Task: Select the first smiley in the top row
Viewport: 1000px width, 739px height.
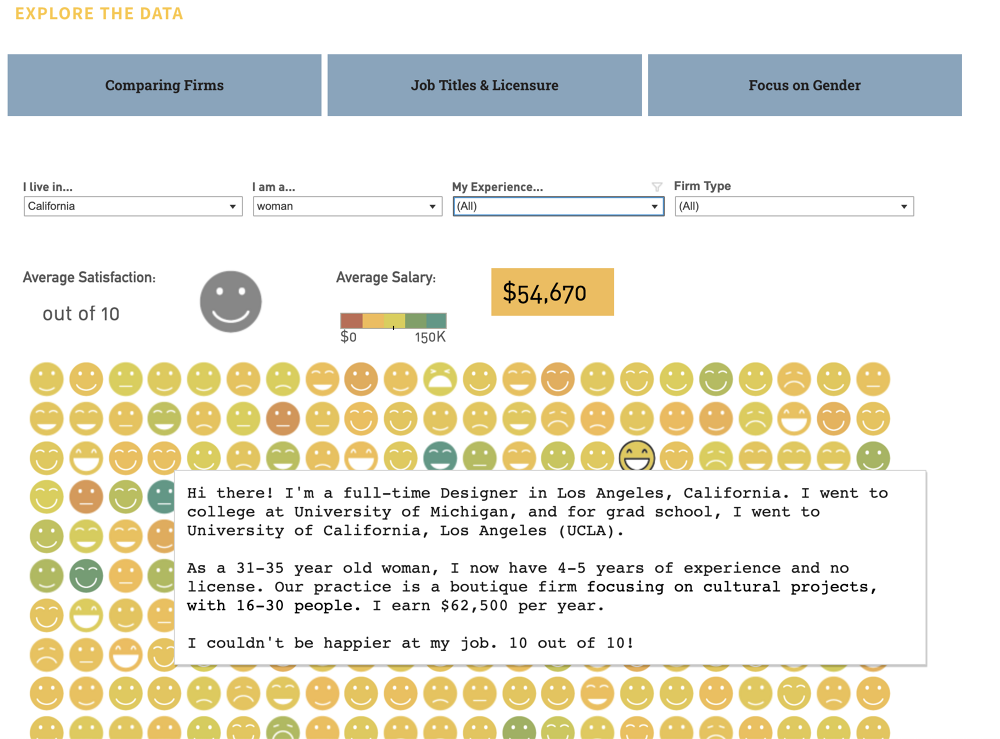Action: pos(46,379)
